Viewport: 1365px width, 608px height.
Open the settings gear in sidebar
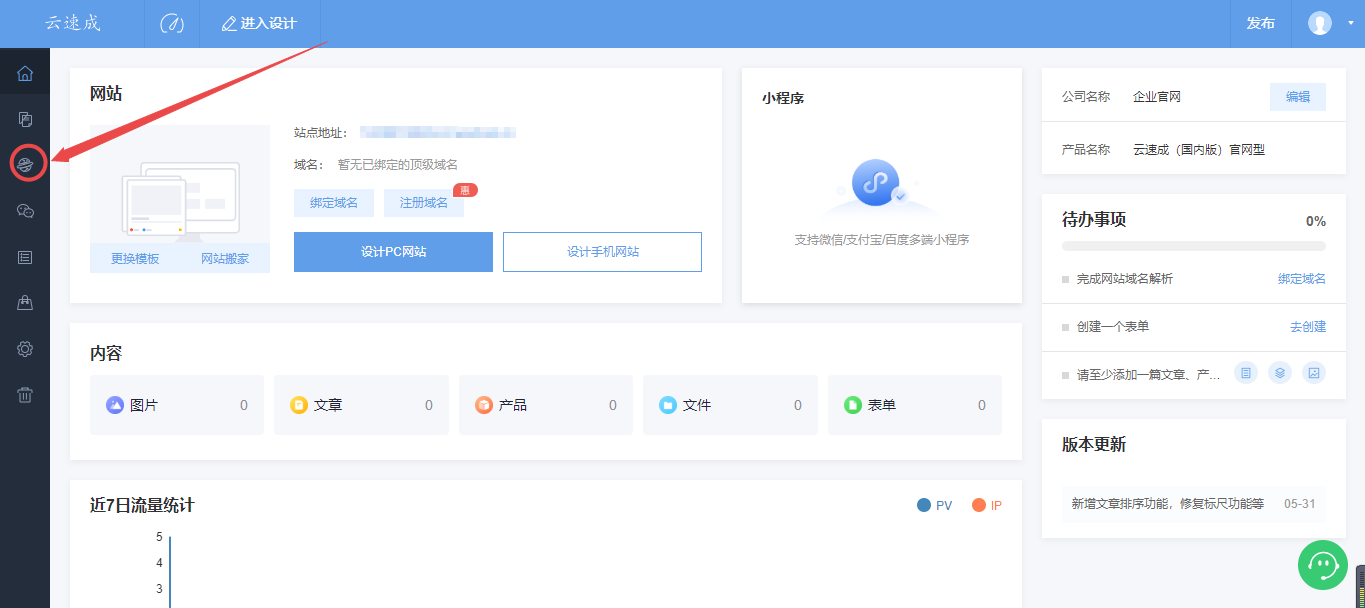(x=26, y=349)
